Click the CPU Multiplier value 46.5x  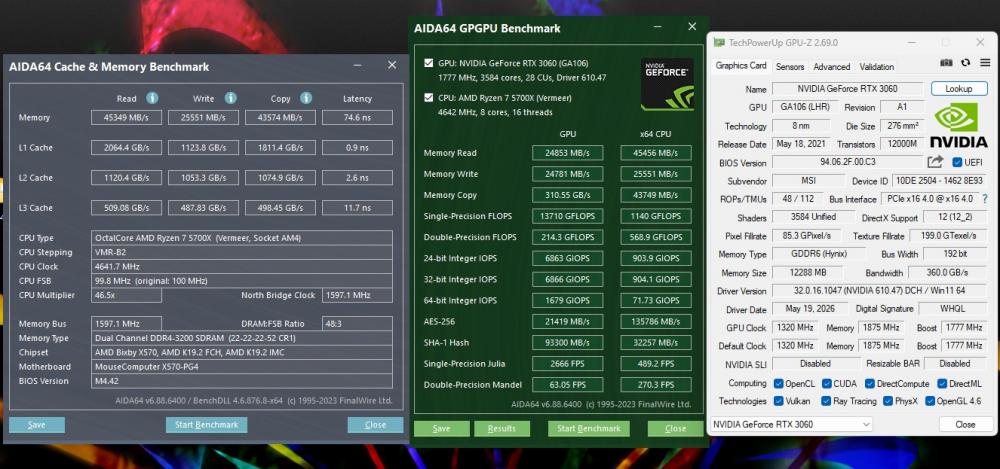(x=126, y=295)
